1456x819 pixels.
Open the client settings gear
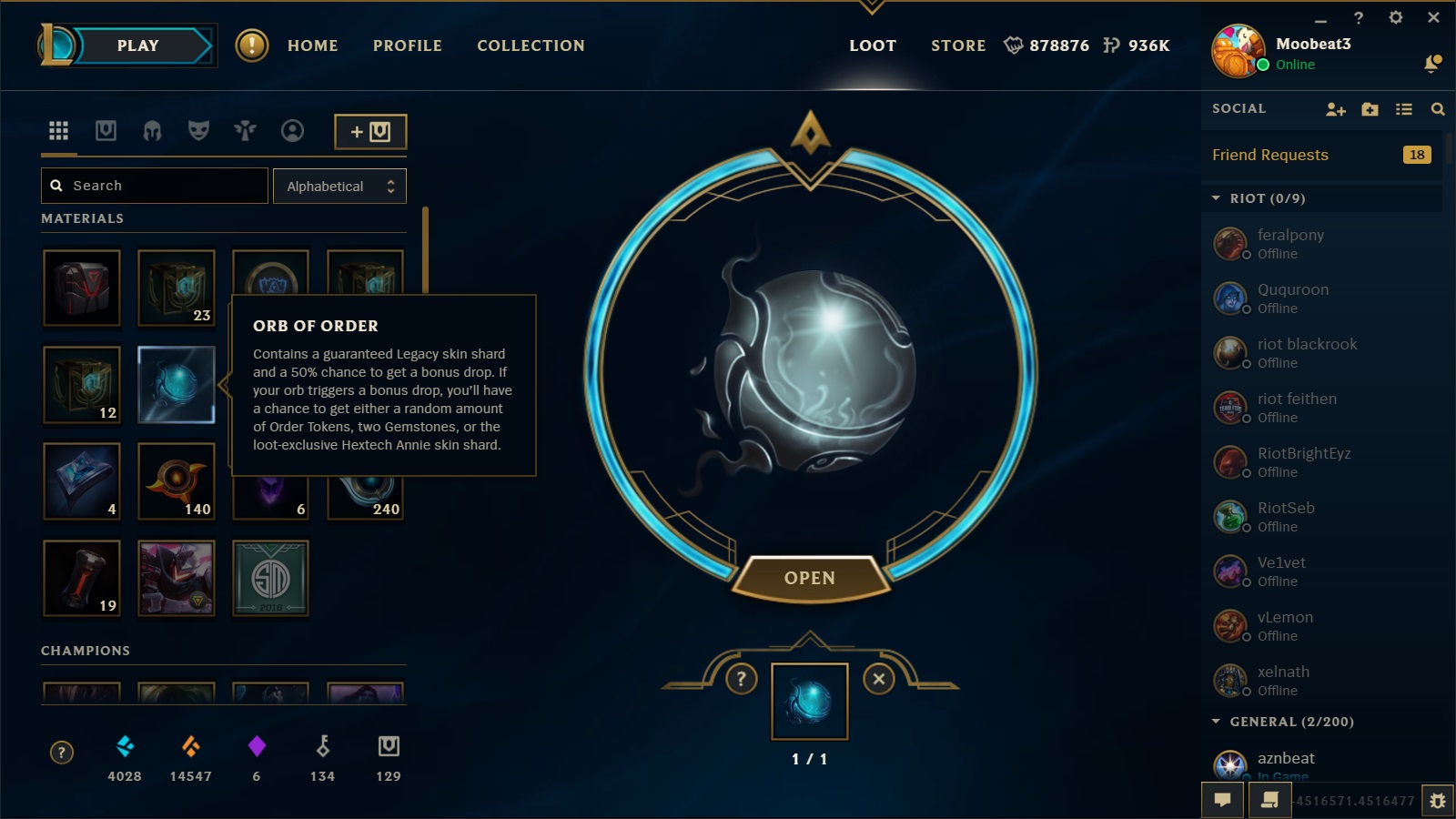pos(1395,17)
